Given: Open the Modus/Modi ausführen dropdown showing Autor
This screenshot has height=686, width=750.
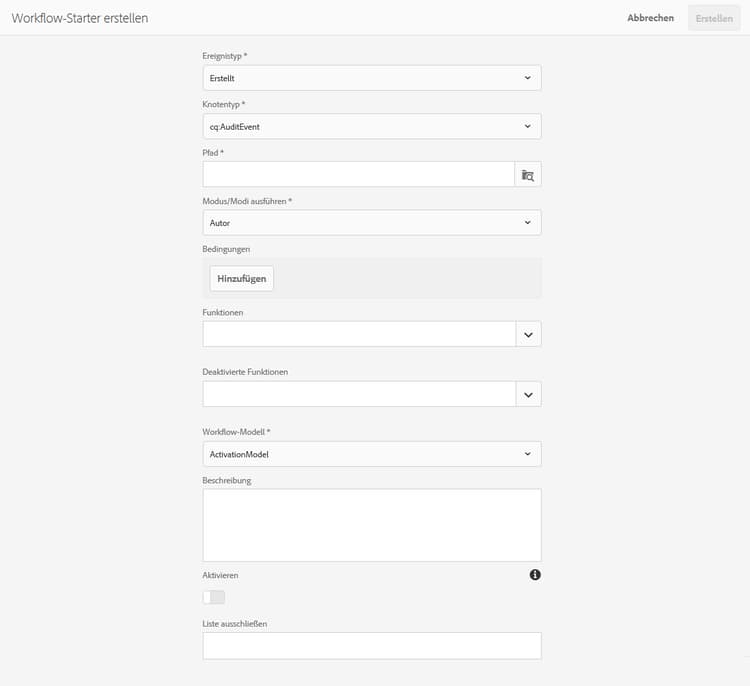Looking at the screenshot, I should coord(372,222).
